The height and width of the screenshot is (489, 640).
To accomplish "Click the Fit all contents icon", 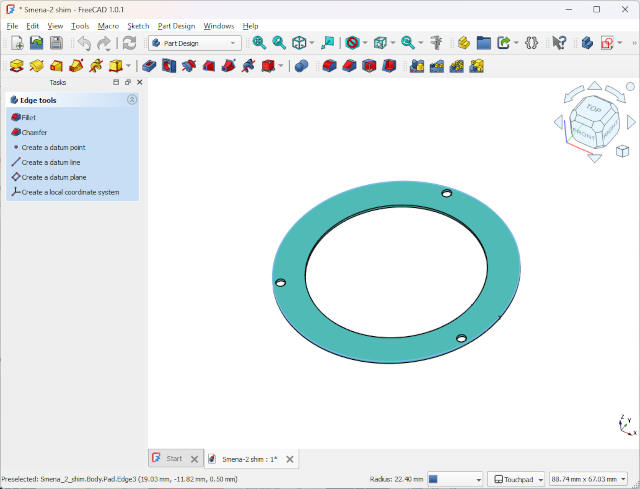I will click(x=259, y=43).
